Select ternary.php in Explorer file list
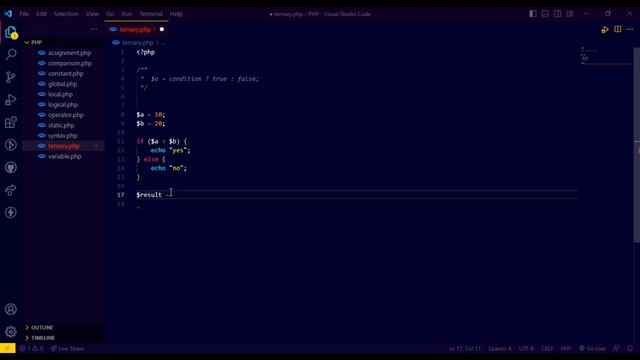 pos(64,146)
